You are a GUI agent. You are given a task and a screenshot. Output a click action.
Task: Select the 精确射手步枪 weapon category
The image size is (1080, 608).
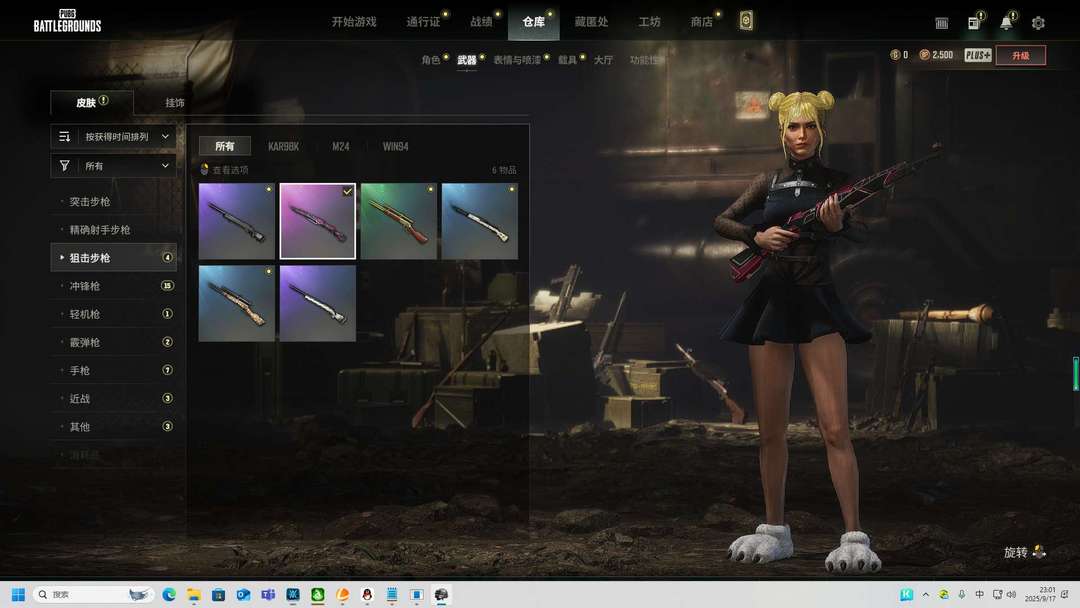point(114,229)
